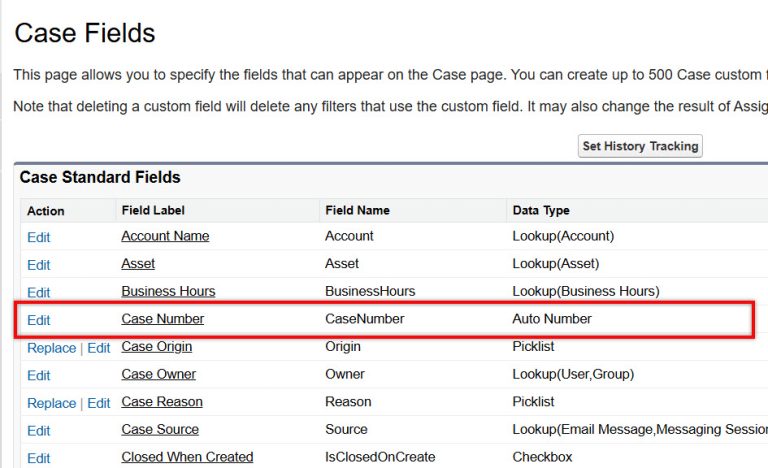
Task: Select the Picklist type in Case Origin row
Action: [x=533, y=346]
